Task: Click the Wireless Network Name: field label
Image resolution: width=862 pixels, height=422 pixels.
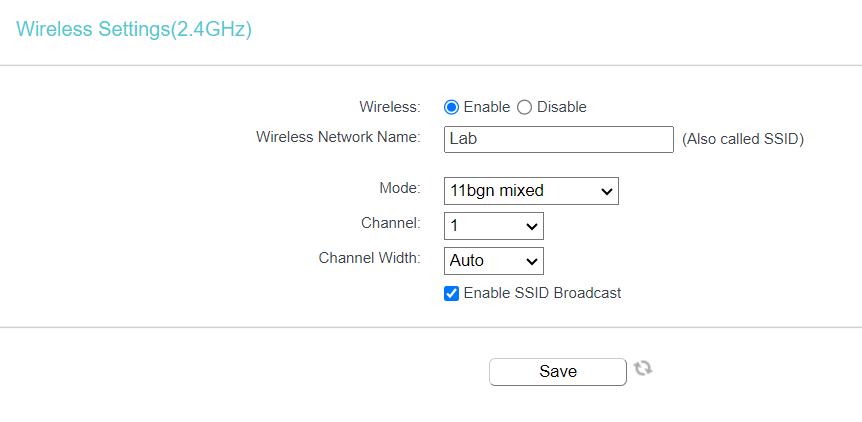Action: pos(338,137)
